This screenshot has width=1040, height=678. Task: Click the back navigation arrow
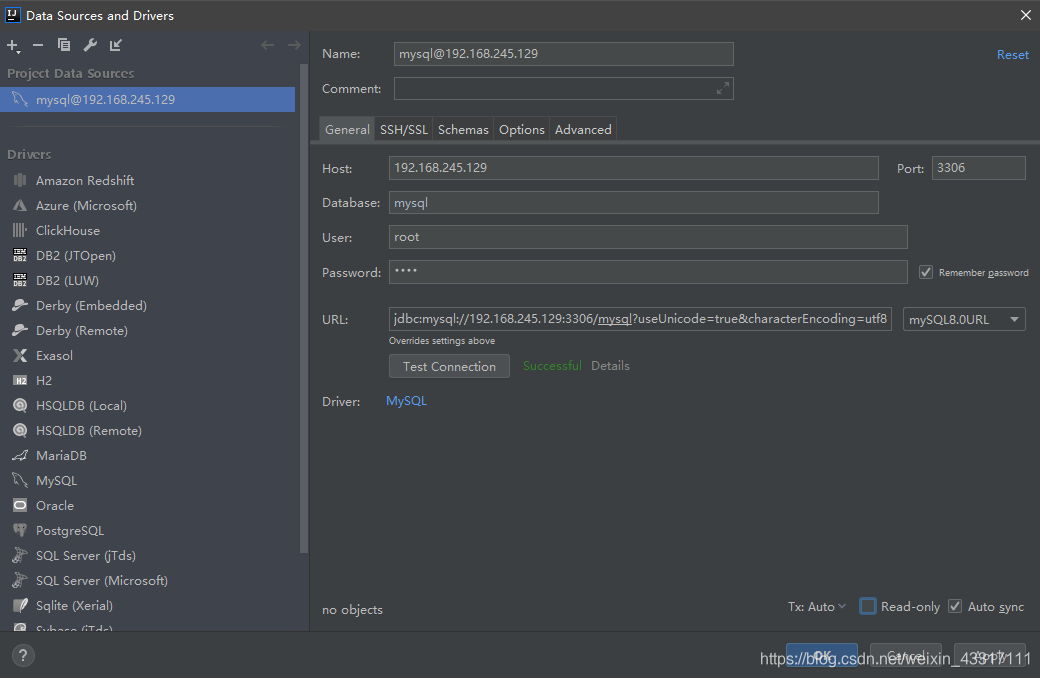click(267, 45)
